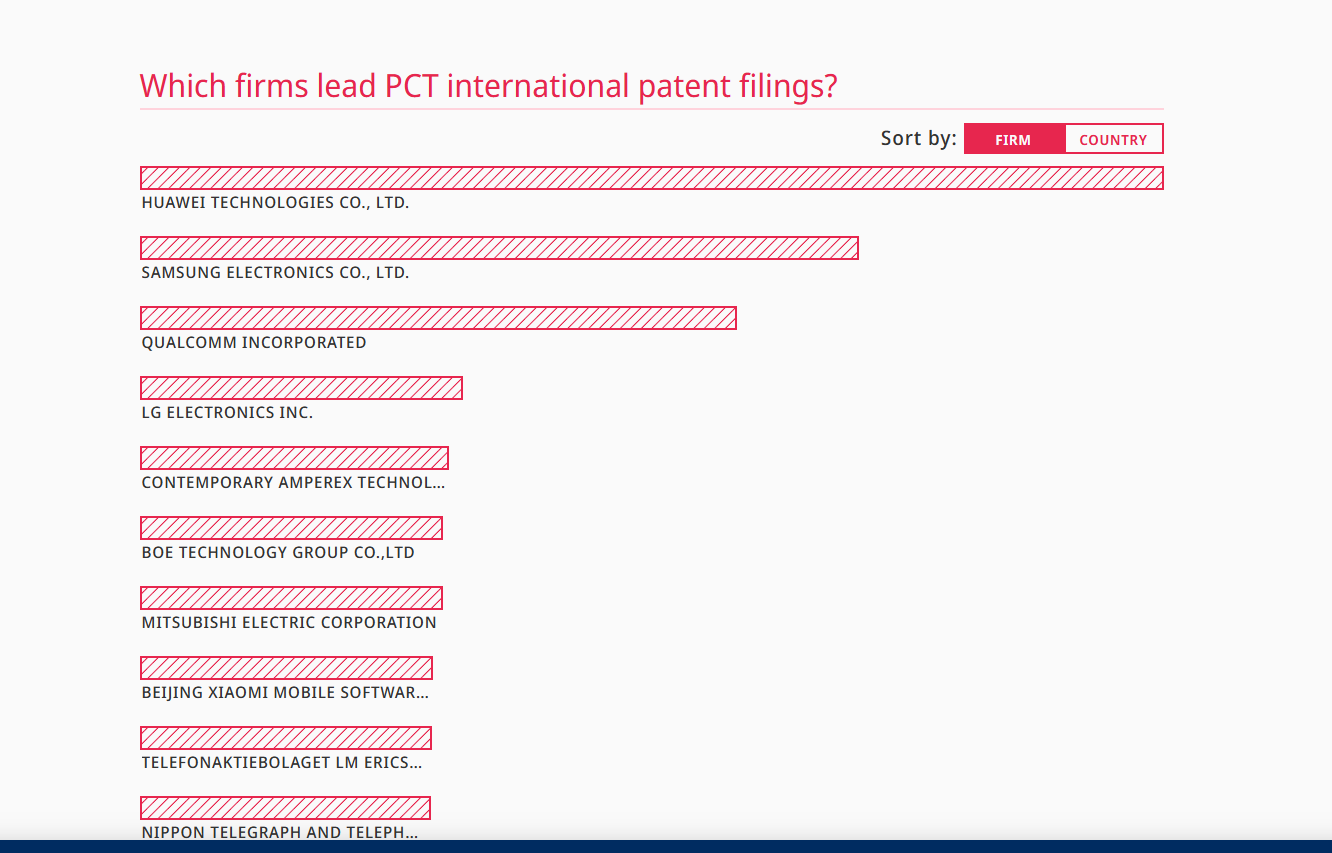Click the LG Electronics Inc. label
1332x853 pixels.
coord(227,413)
